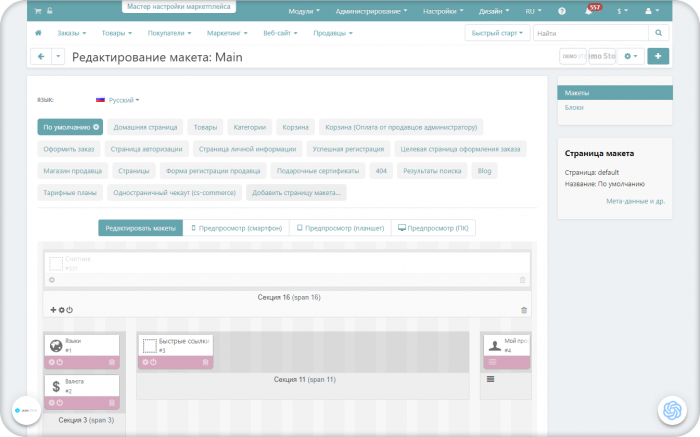Go to the dashboard via home icon
The width and height of the screenshot is (700, 437).
tap(38, 33)
